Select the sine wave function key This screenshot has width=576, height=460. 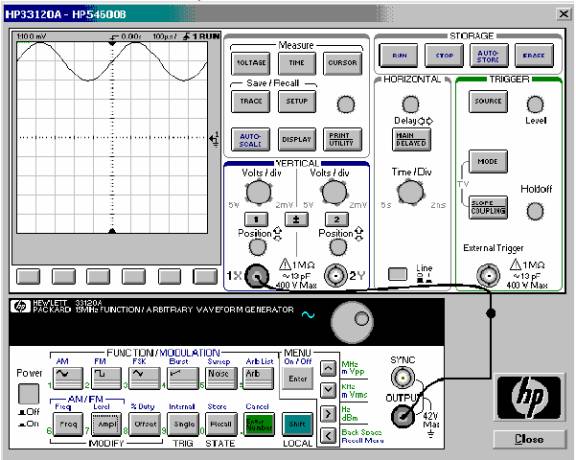pos(68,378)
